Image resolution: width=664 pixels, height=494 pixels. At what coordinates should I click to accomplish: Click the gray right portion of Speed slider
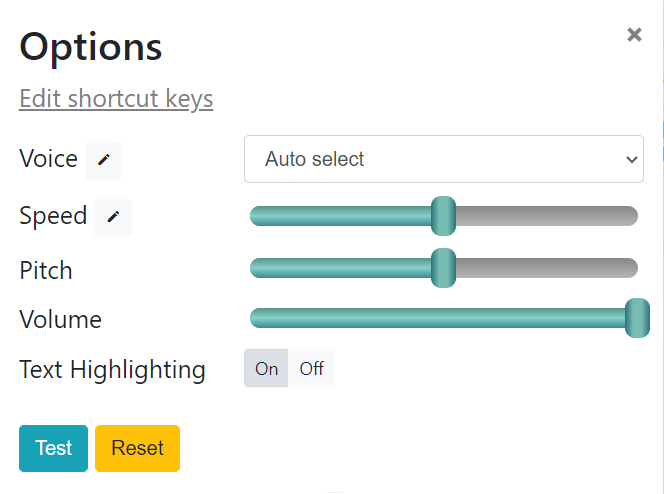coord(547,216)
